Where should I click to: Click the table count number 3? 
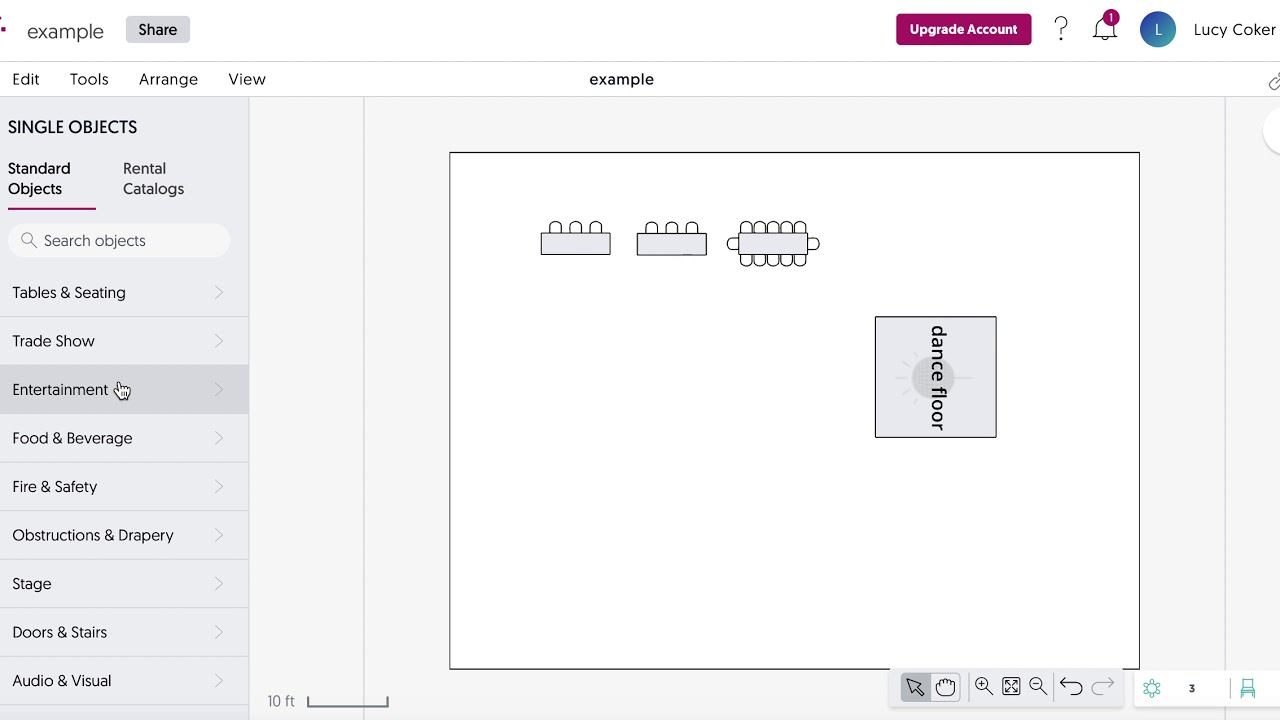(1191, 688)
